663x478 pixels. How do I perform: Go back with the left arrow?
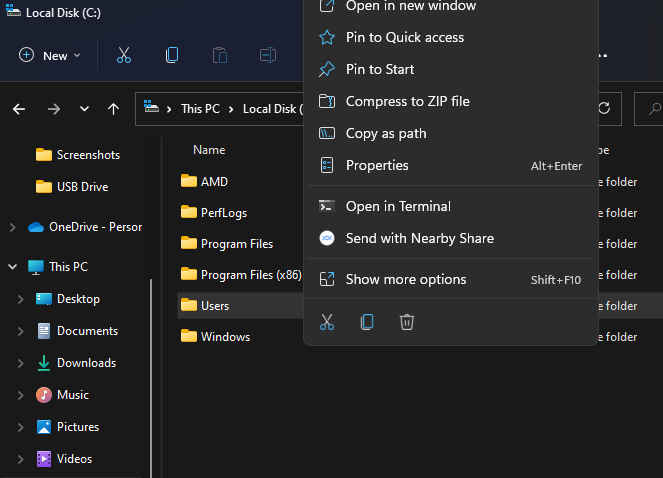19,109
